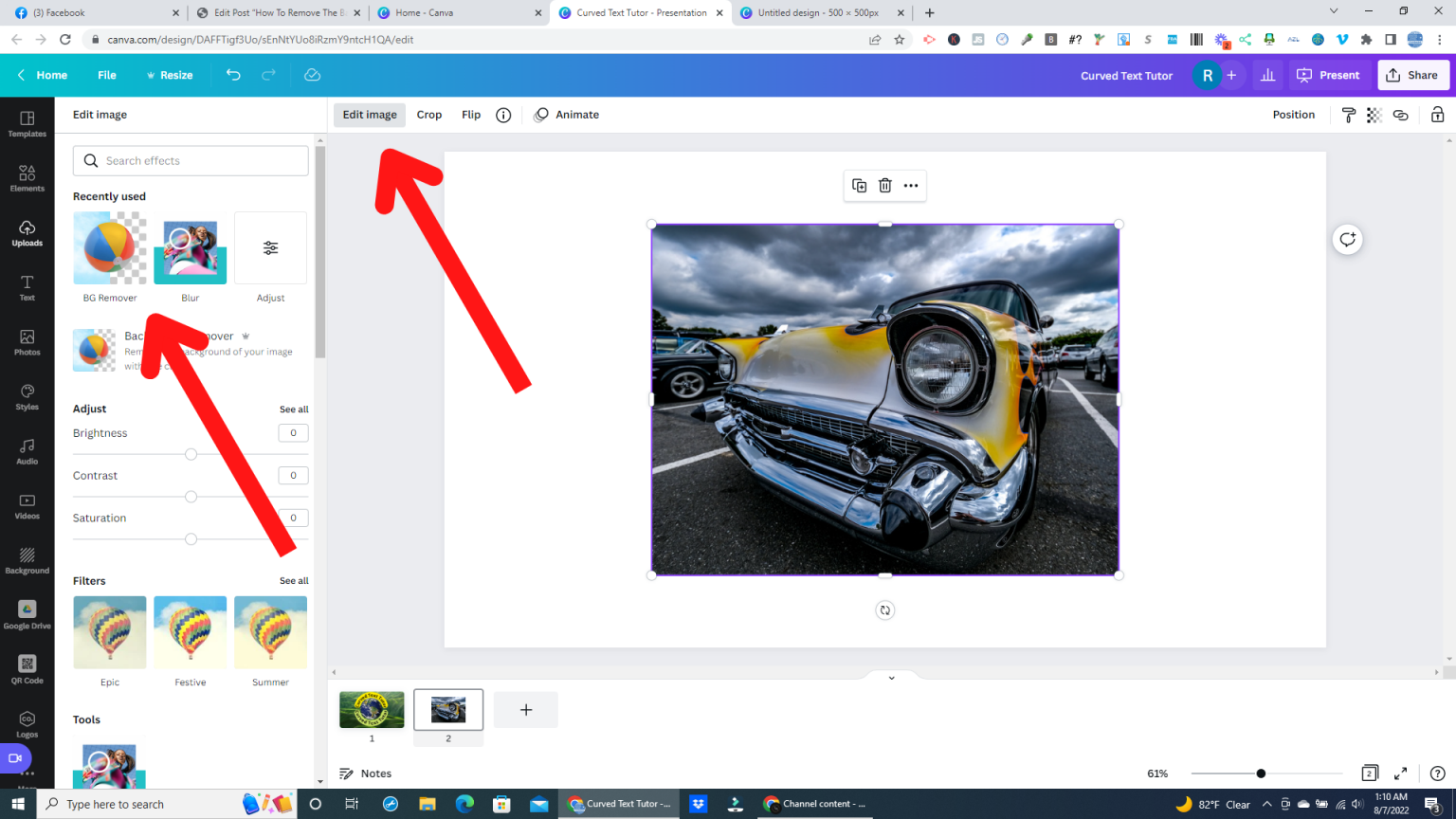This screenshot has height=819, width=1456.
Task: Apply the Copy style paint roller
Action: (1348, 114)
